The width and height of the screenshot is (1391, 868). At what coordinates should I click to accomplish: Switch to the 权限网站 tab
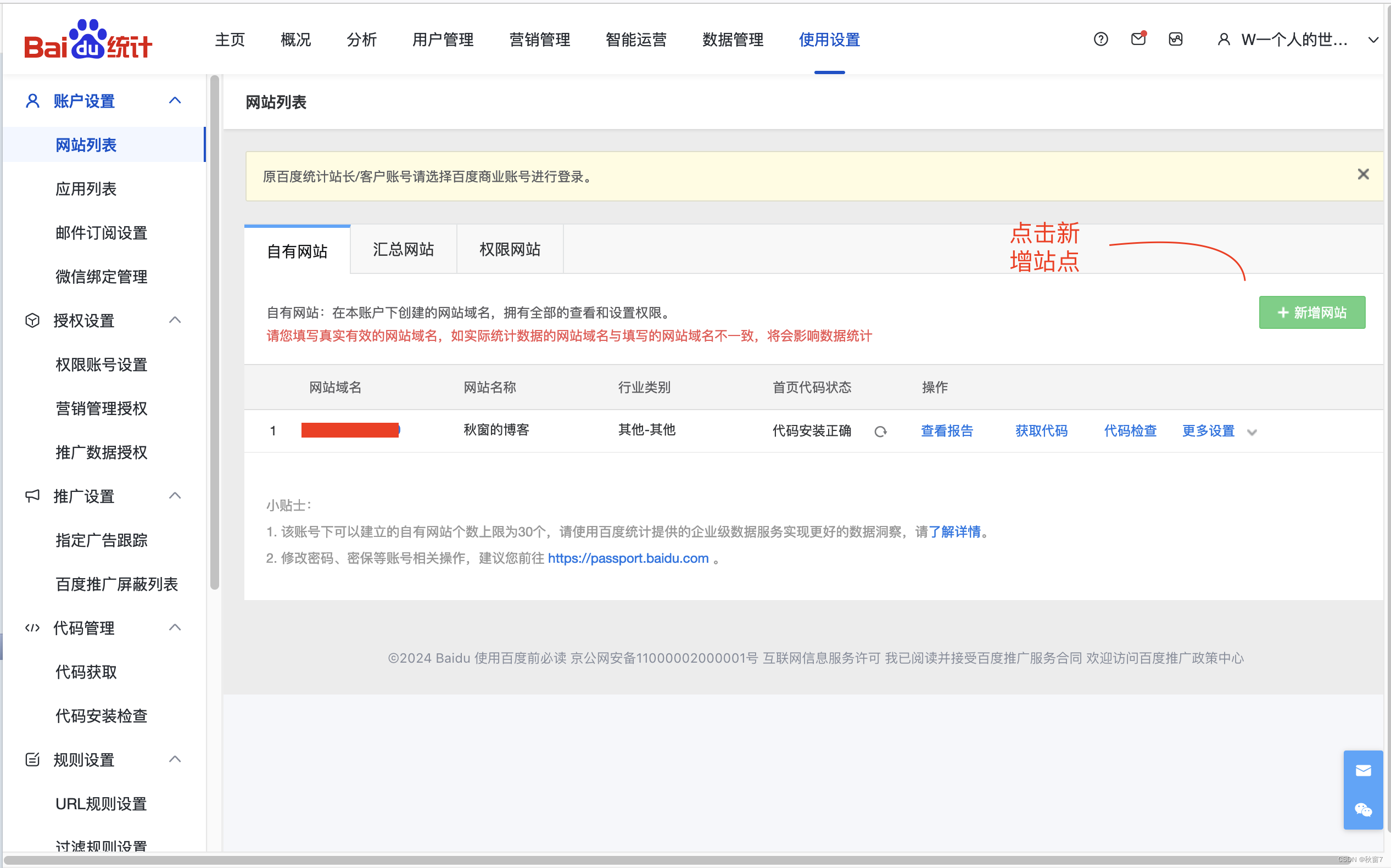tap(510, 249)
